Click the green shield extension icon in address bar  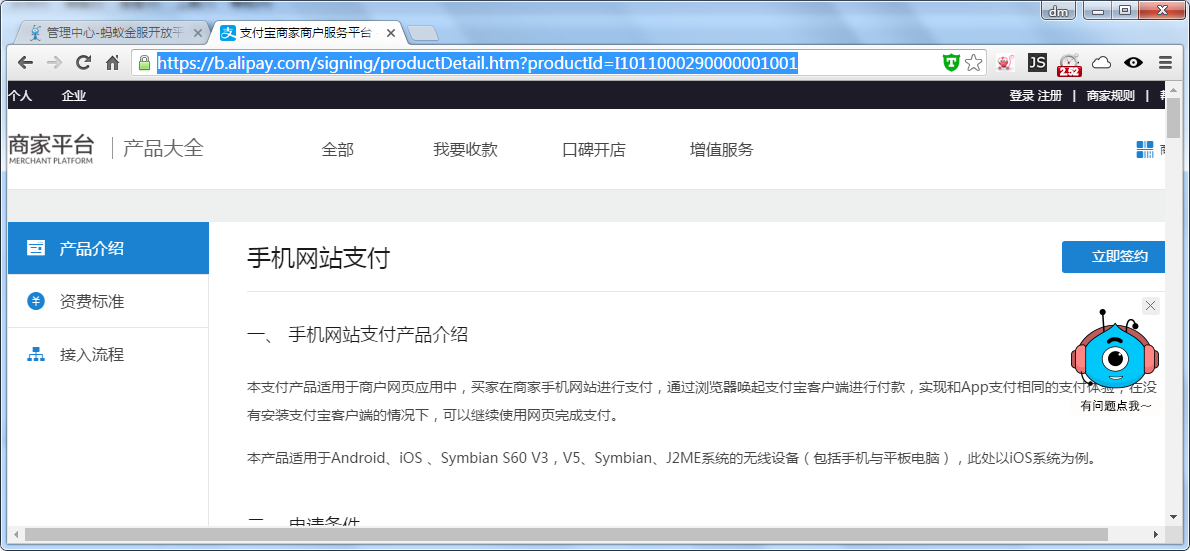click(951, 63)
